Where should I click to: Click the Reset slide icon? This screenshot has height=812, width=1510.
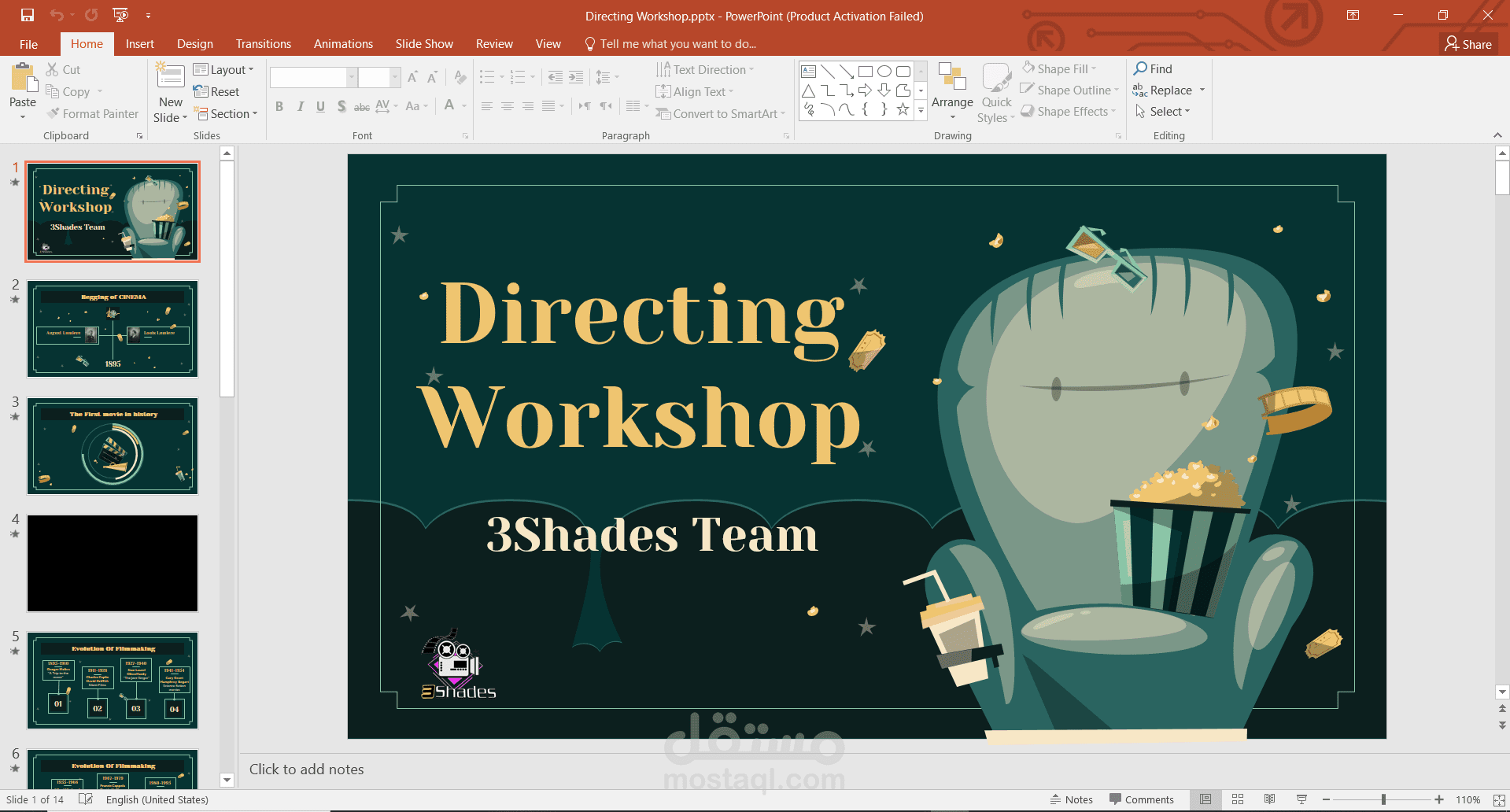pos(201,91)
